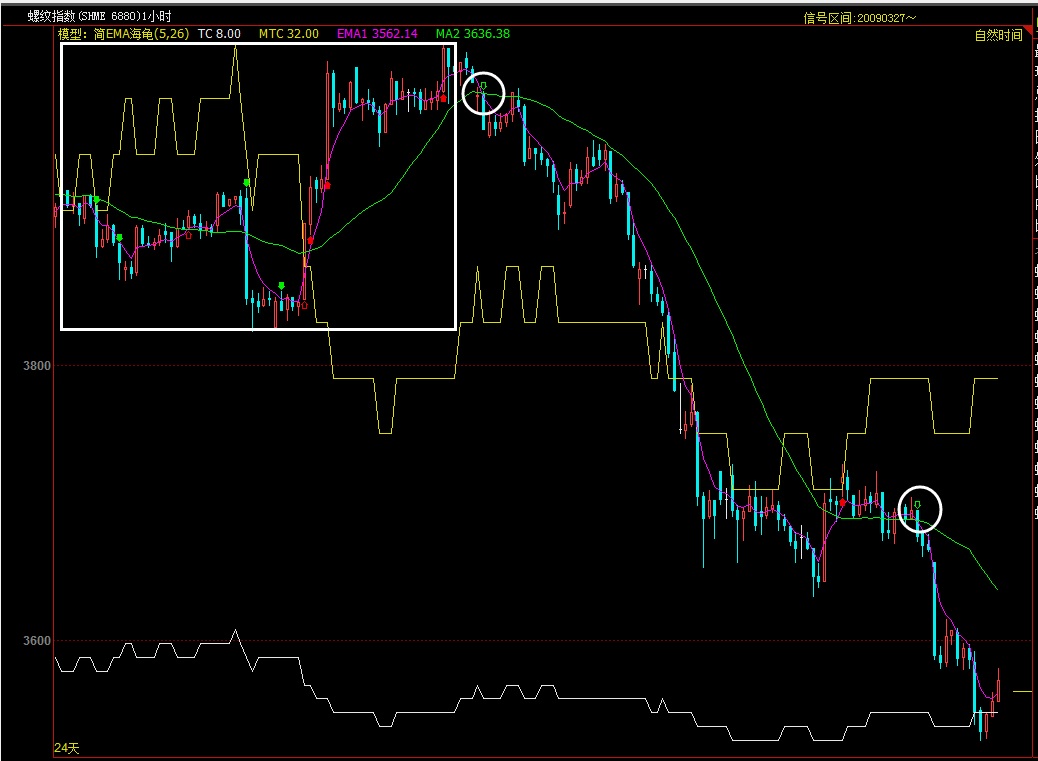
Task: Click the signal arrow inside the lower-right white circle
Action: 917,505
